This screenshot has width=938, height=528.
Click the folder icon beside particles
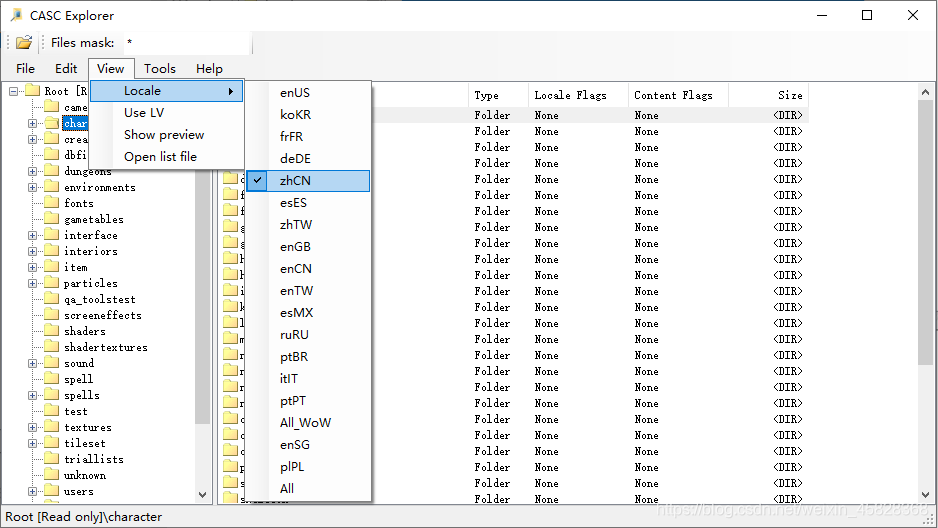point(52,283)
